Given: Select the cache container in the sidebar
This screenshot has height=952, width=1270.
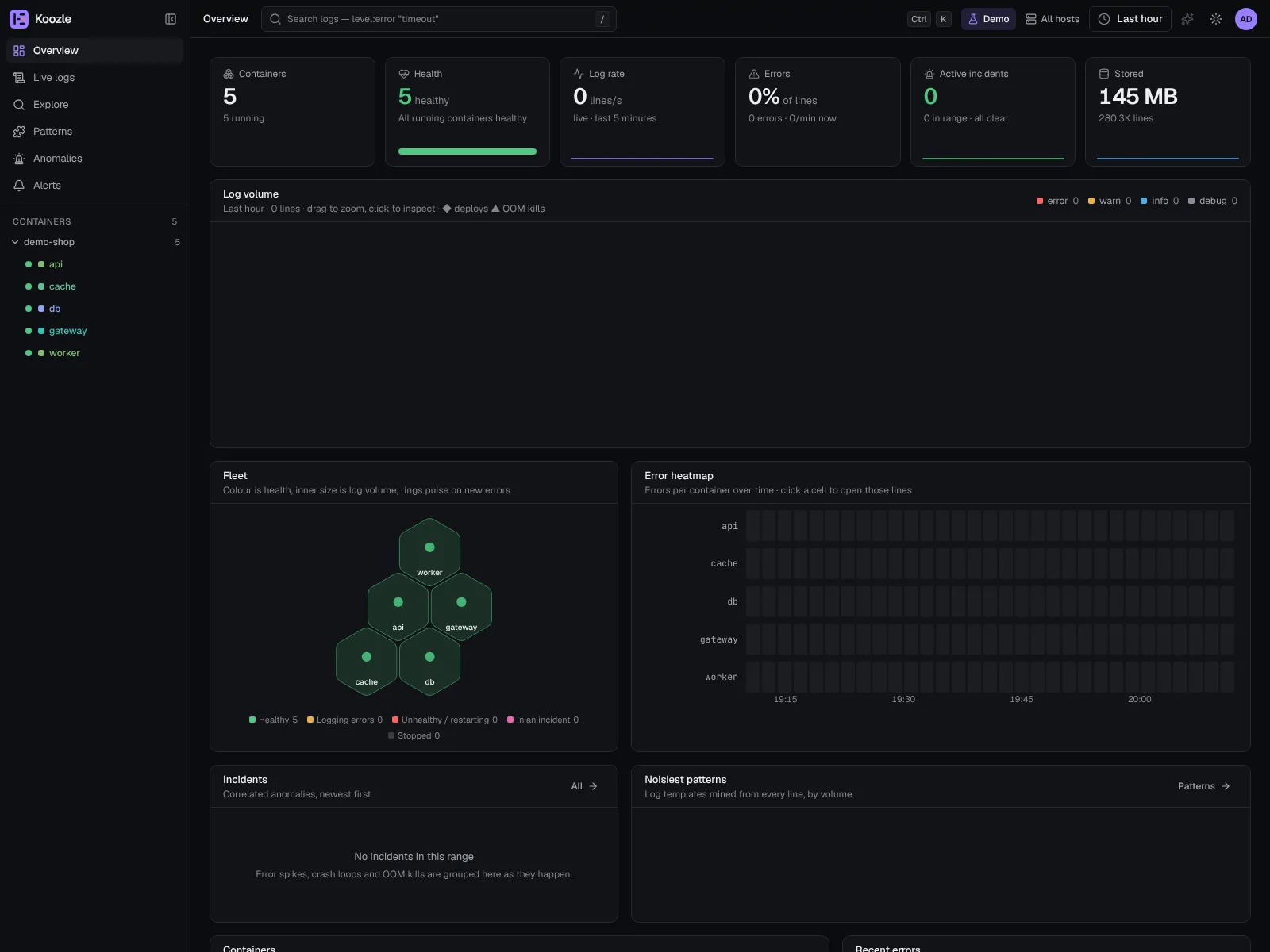Looking at the screenshot, I should pos(95,286).
